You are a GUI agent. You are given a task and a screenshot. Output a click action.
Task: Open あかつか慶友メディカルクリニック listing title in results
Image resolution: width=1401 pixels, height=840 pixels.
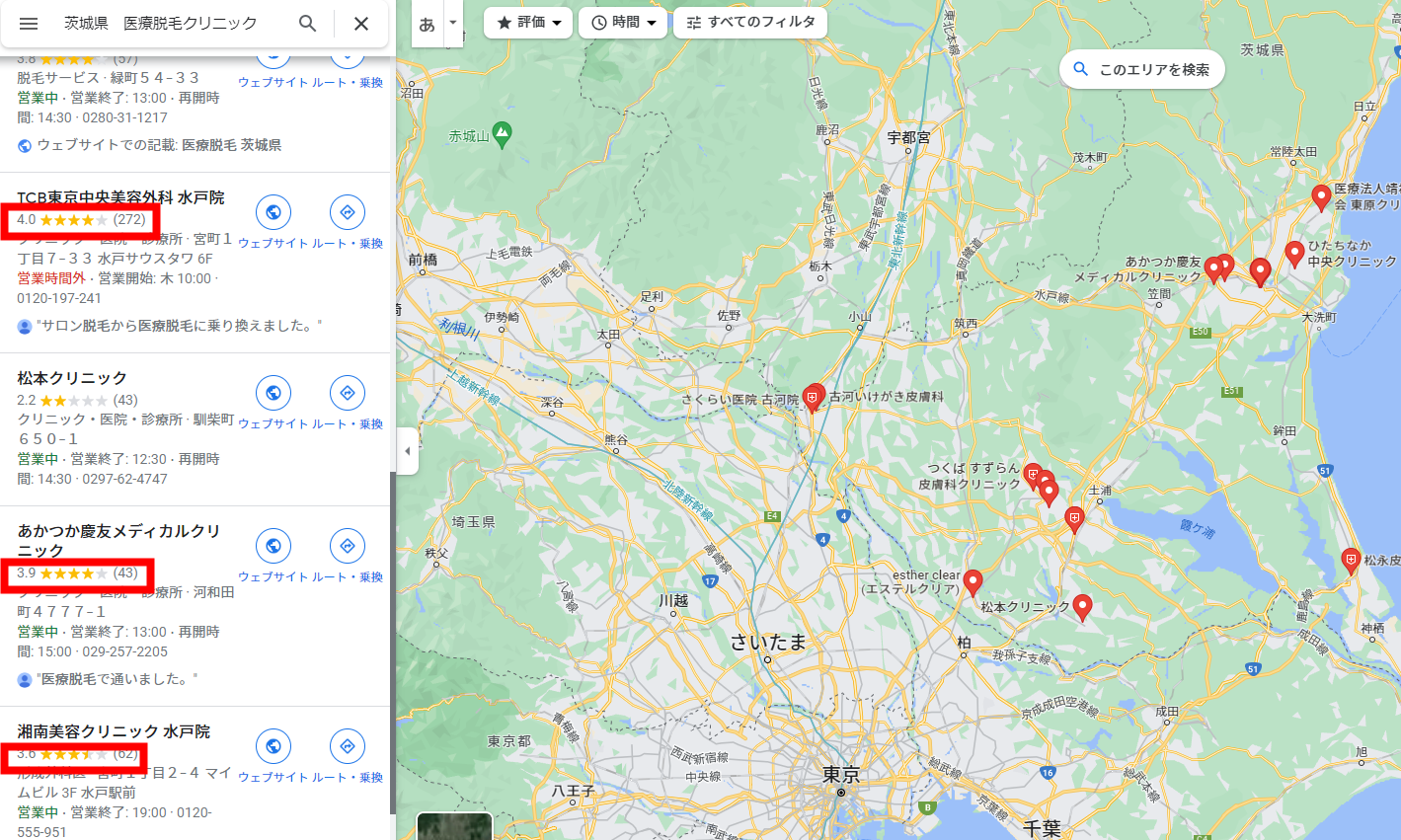pos(118,541)
